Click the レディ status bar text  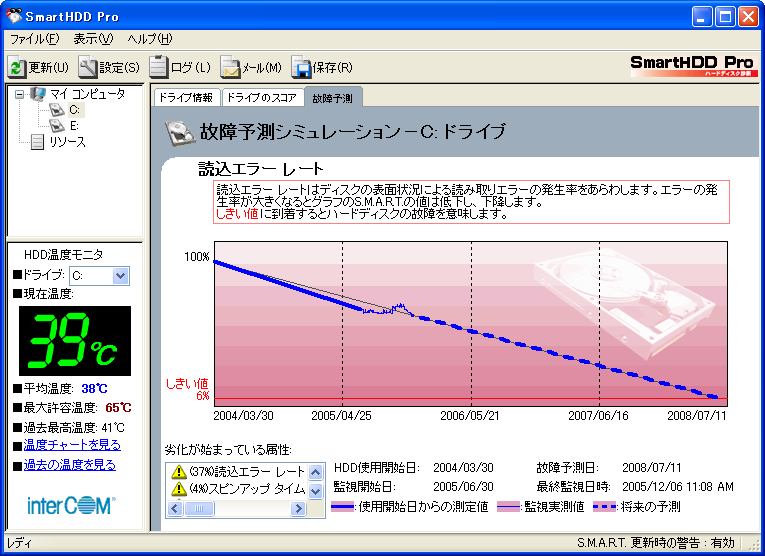19,543
